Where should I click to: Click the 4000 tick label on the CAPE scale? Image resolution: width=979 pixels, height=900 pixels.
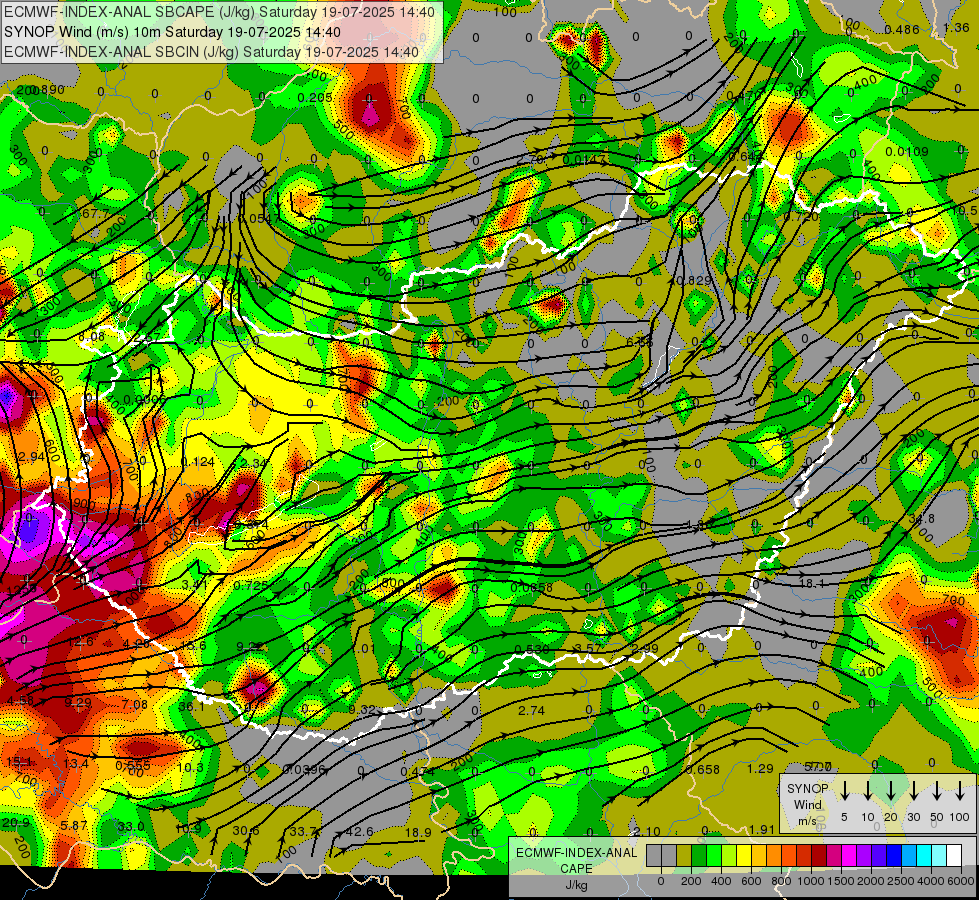[931, 881]
